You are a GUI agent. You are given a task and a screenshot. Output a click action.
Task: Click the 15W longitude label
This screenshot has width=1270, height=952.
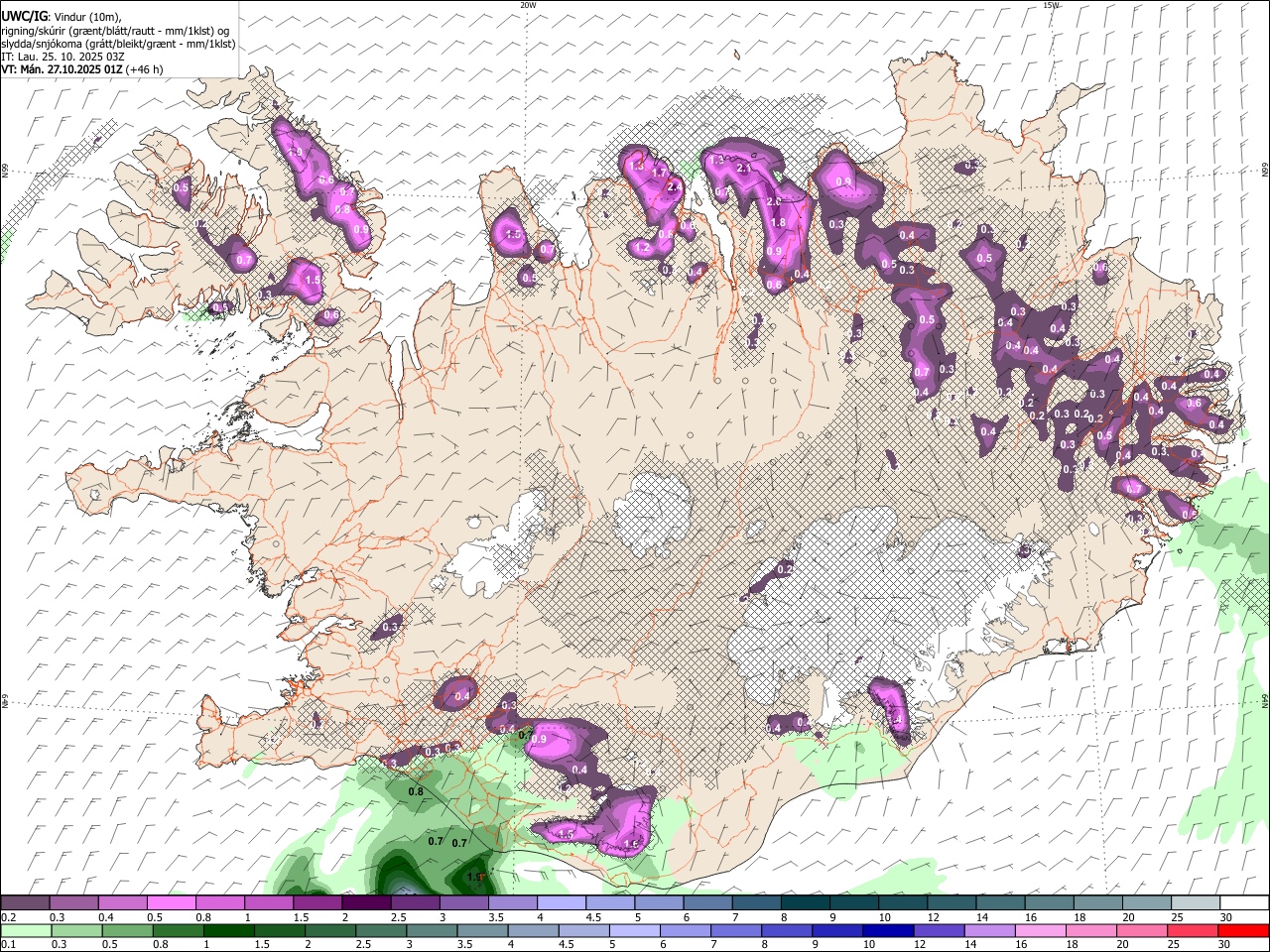coord(1051,5)
